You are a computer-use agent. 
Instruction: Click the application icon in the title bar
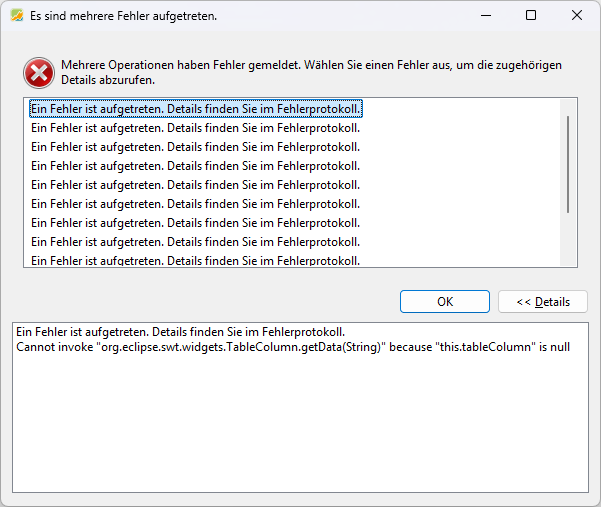click(x=17, y=16)
